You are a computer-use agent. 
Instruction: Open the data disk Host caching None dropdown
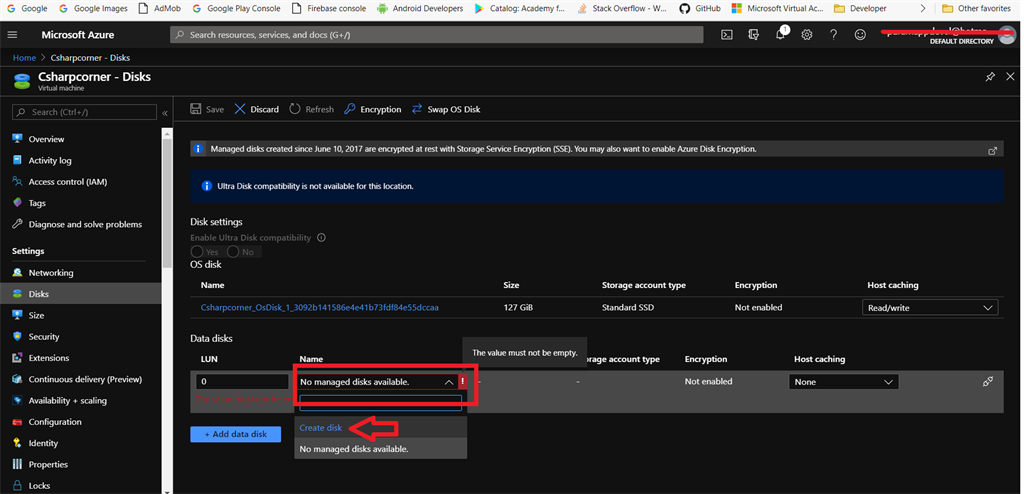tap(843, 382)
